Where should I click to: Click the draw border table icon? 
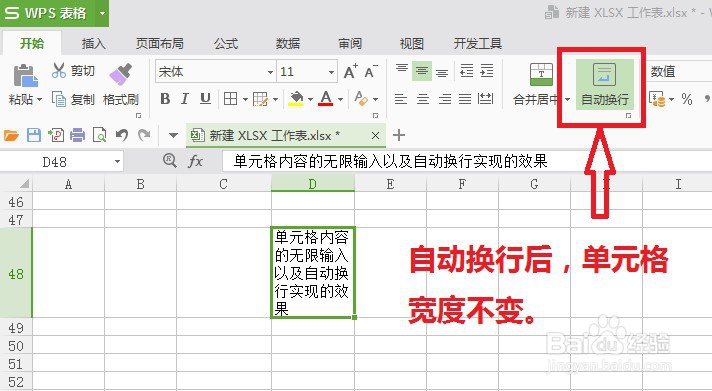pyautogui.click(x=260, y=99)
